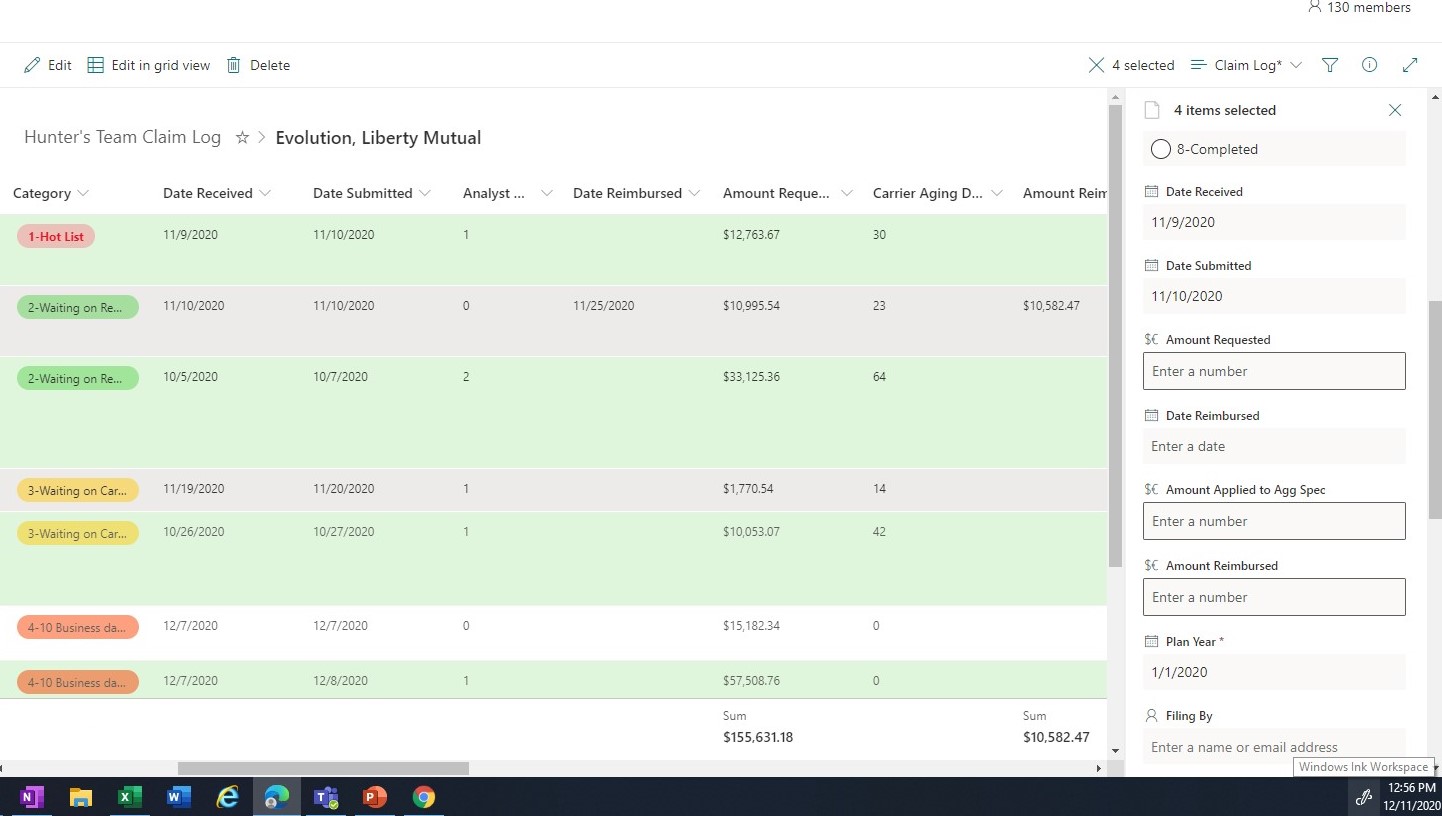Open PowerPoint from the taskbar
Viewport: 1442px width, 816px height.
click(375, 797)
